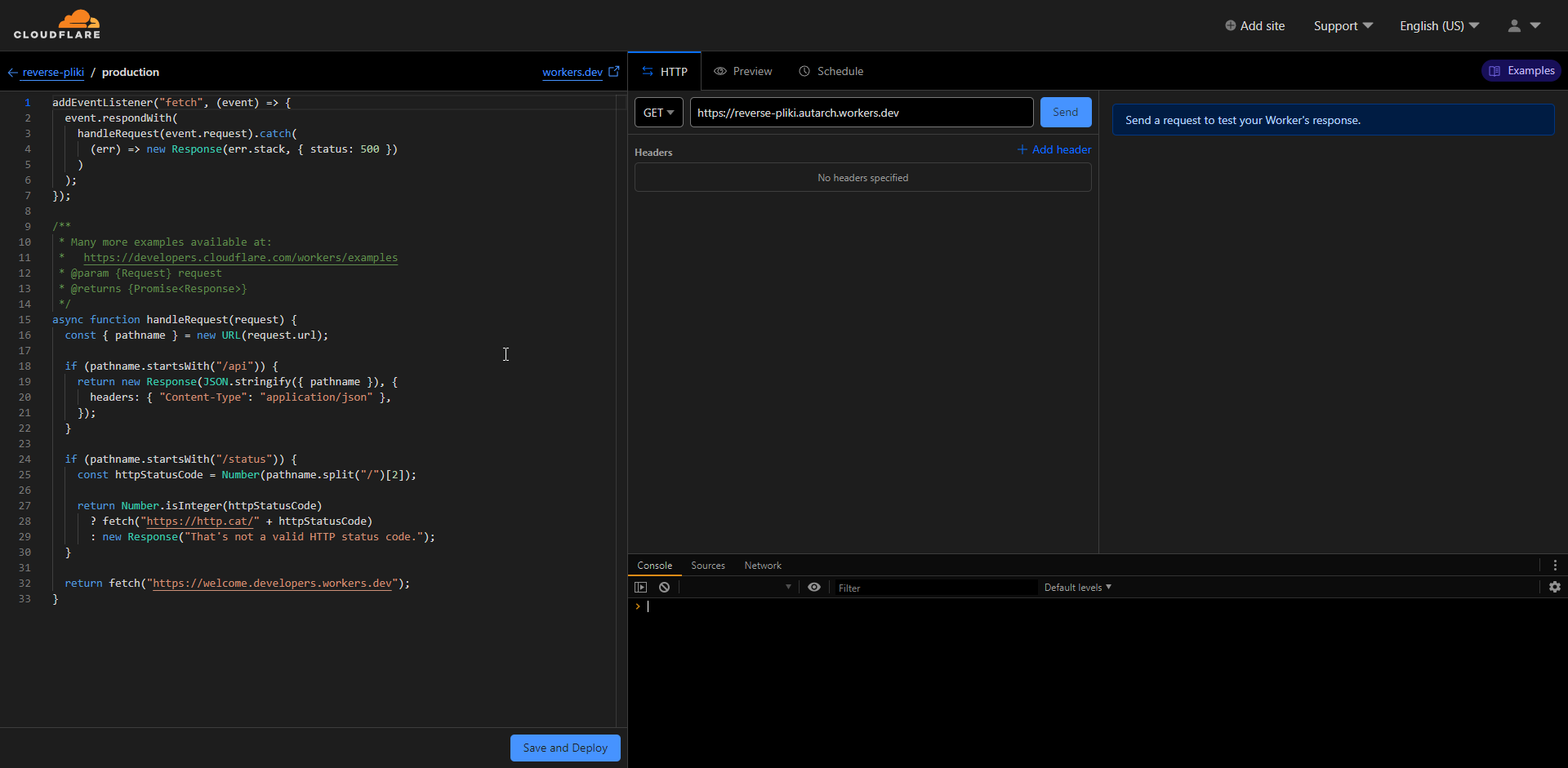
Task: Click the Schedule tab clock icon
Action: [x=804, y=71]
